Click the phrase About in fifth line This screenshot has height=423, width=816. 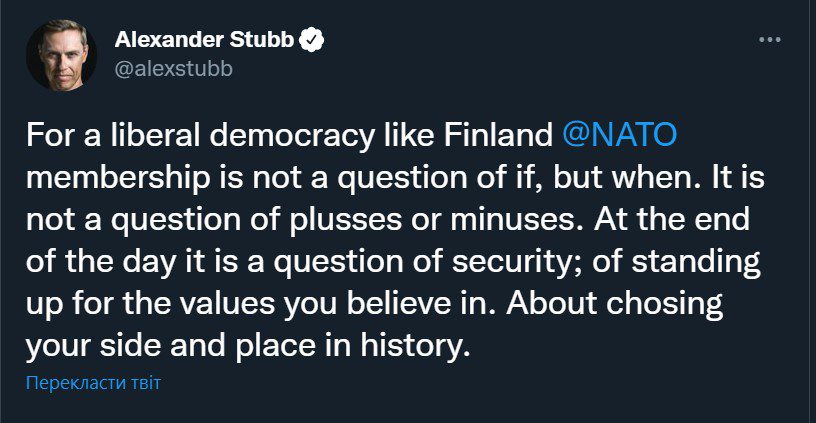[551, 304]
